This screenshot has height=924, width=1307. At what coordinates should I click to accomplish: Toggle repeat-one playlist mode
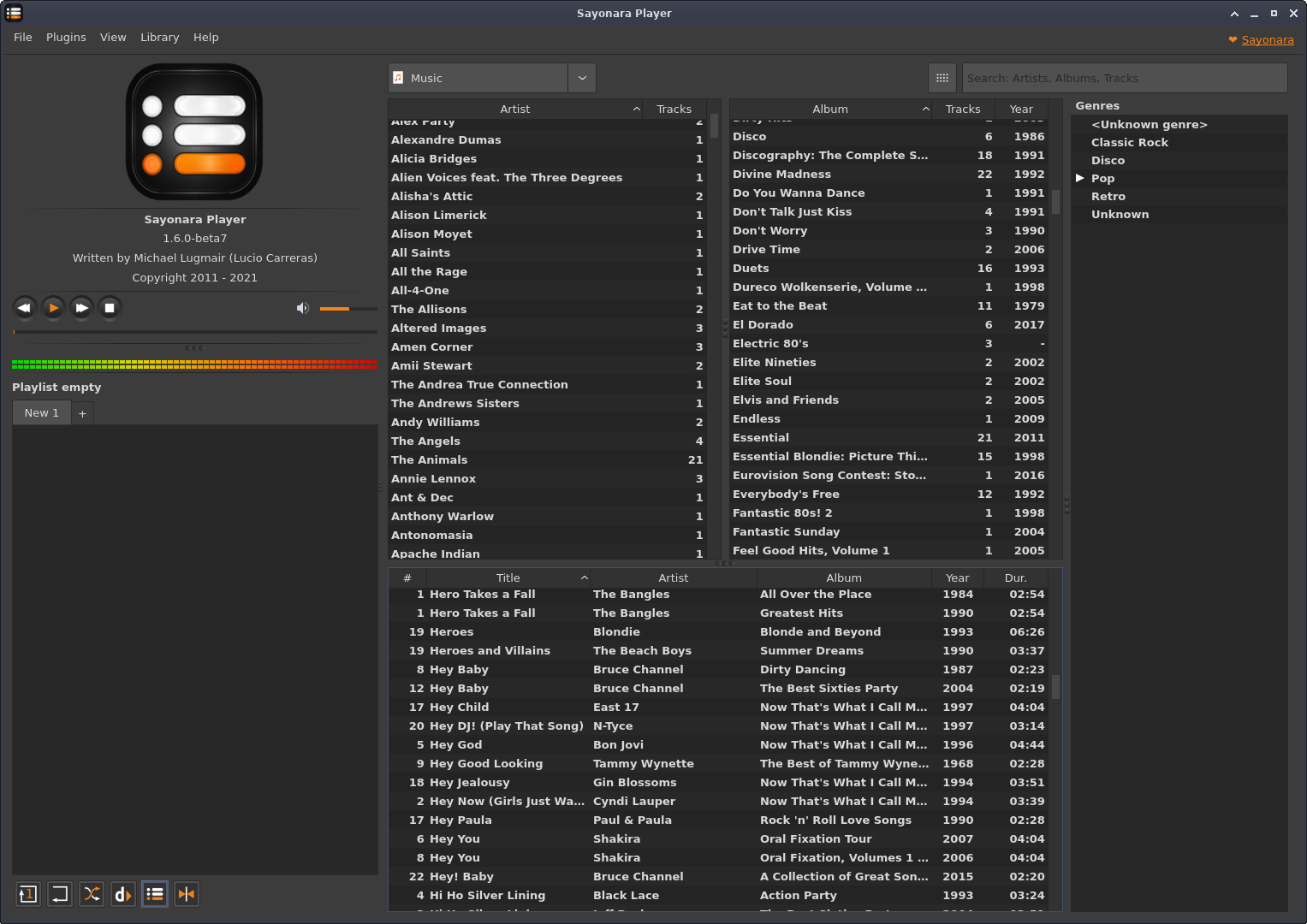click(x=28, y=894)
